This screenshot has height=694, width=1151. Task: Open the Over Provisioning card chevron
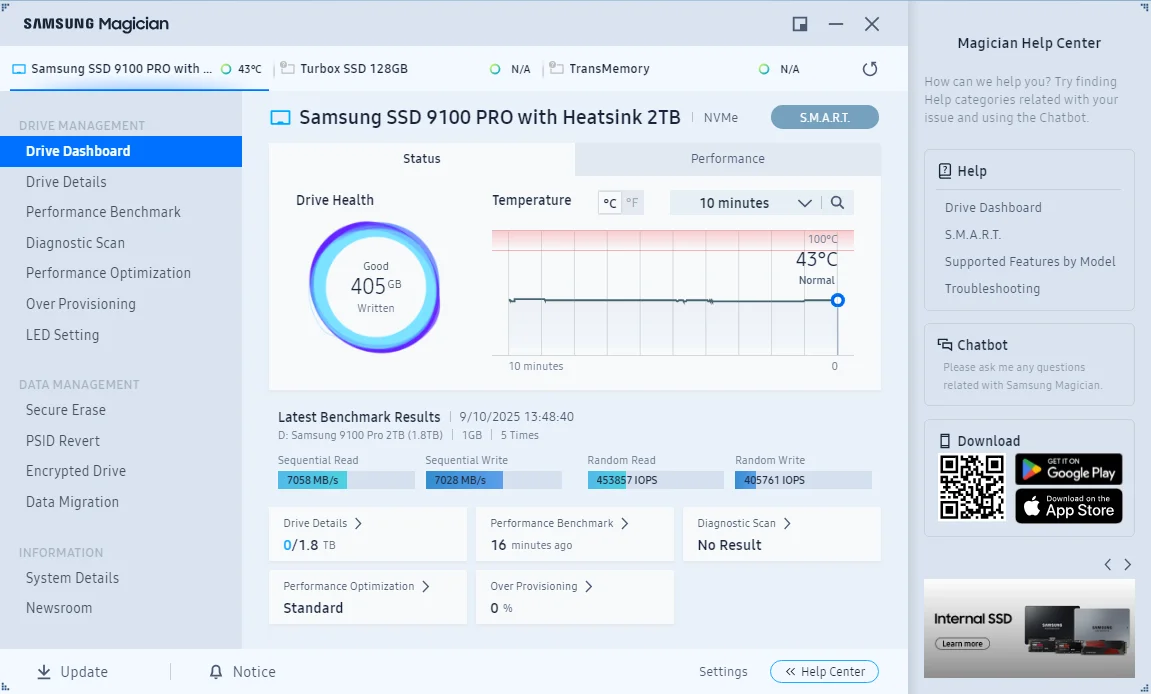[589, 587]
